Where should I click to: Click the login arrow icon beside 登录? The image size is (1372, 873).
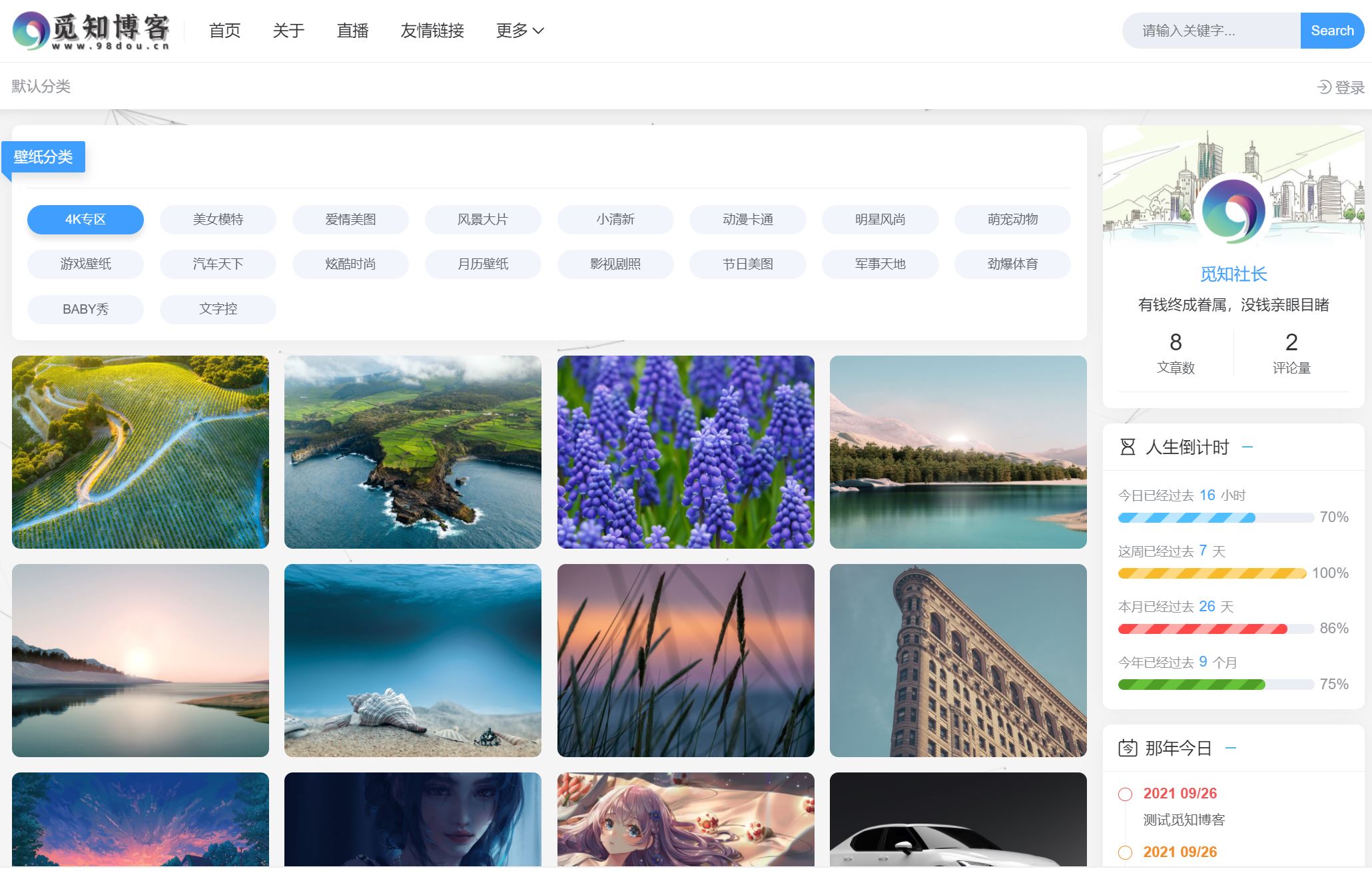tap(1324, 87)
